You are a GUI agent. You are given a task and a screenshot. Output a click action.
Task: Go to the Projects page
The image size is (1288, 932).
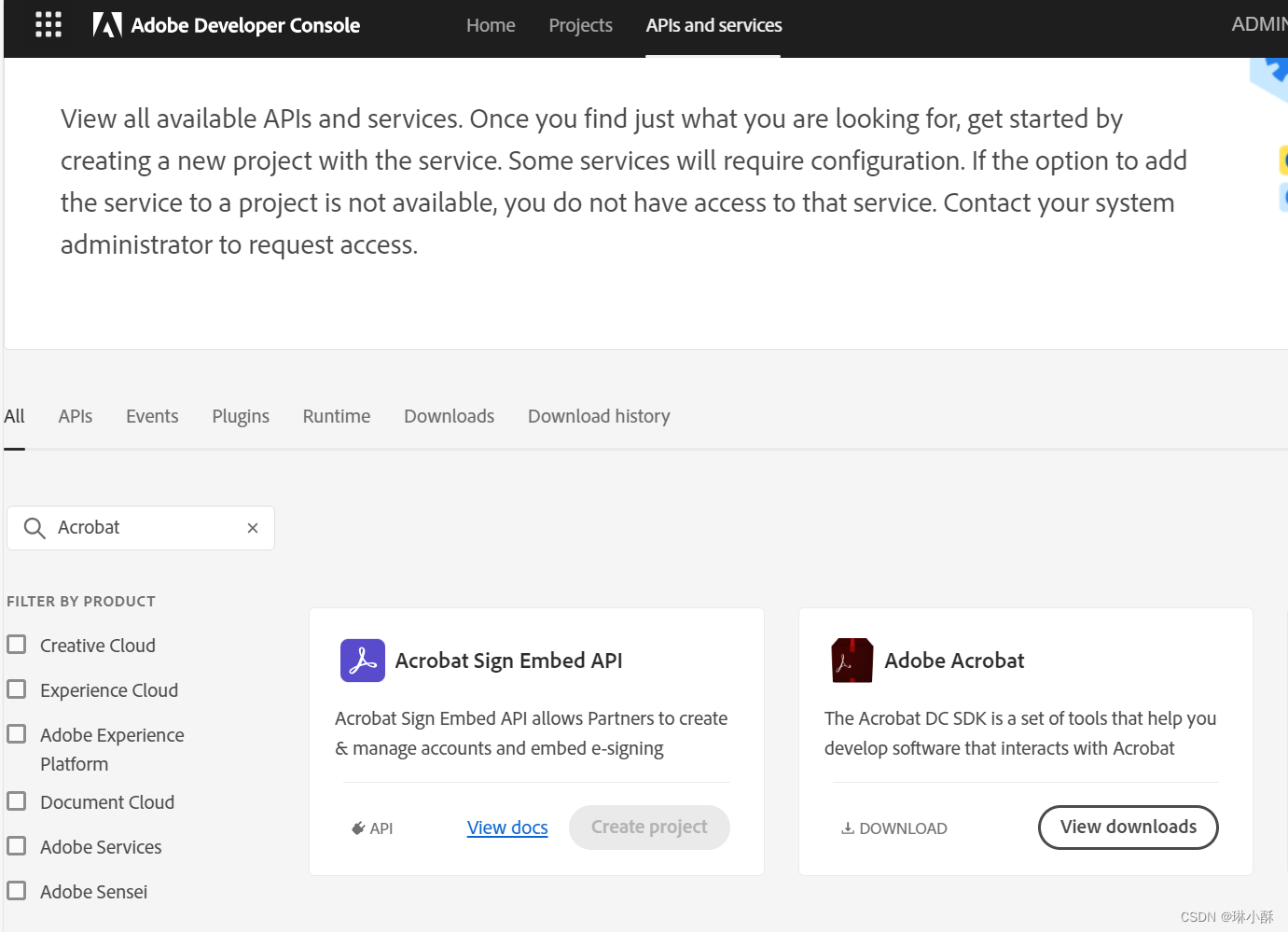[580, 25]
